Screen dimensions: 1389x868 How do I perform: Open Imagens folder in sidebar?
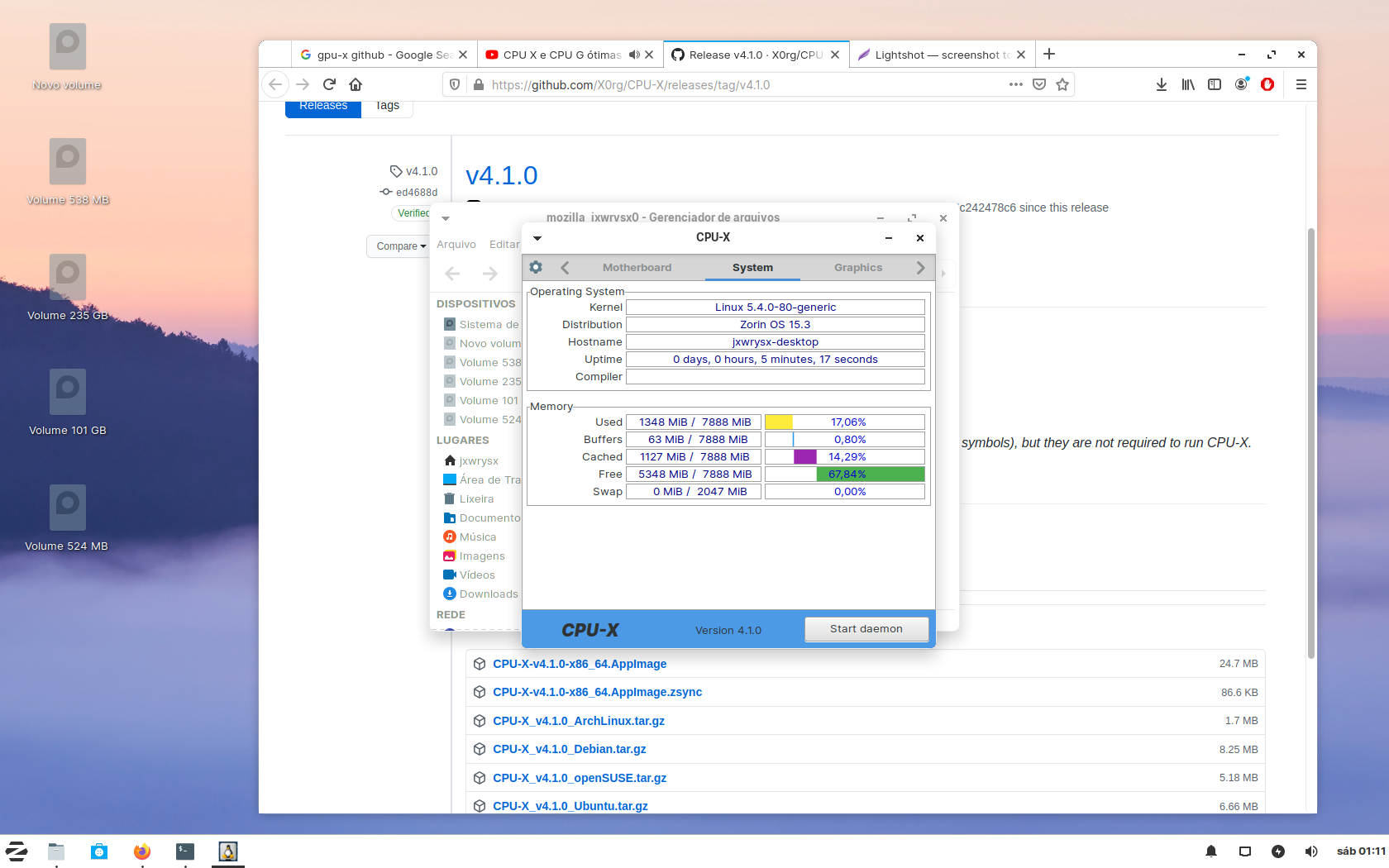pos(482,556)
